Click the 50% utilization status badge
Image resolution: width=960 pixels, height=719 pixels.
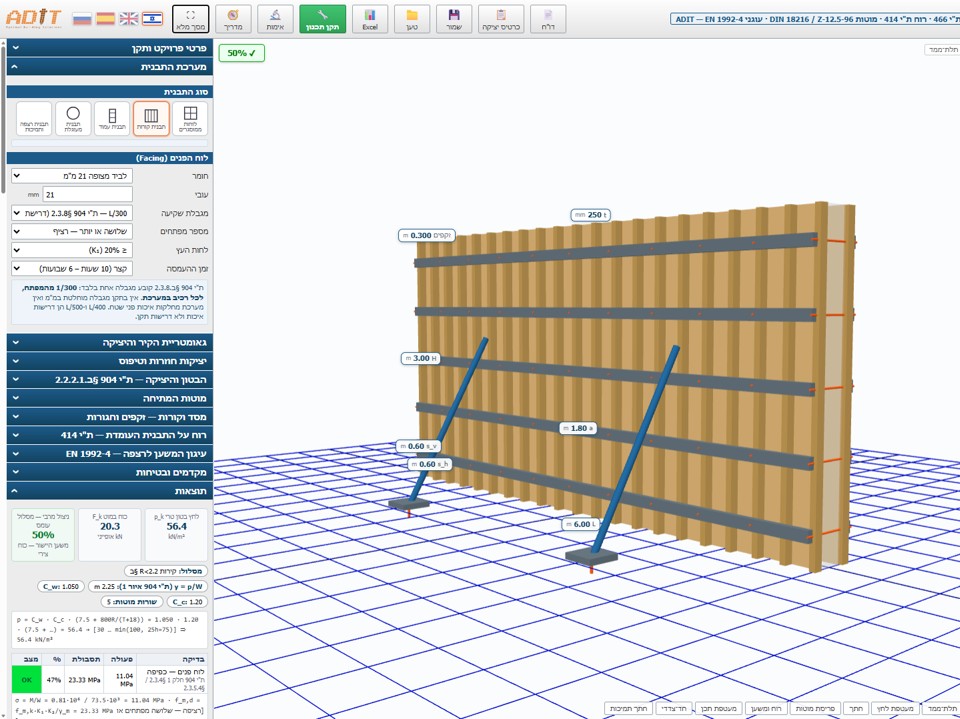tap(241, 53)
